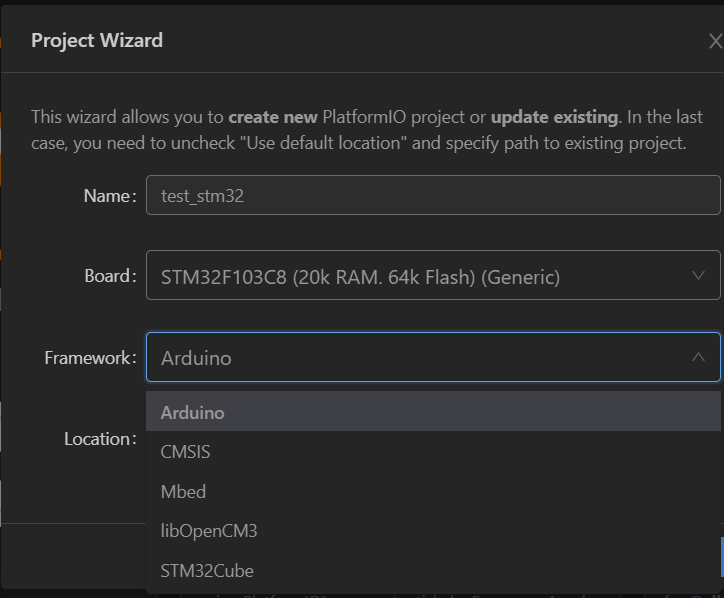The image size is (724, 598).
Task: Click the Board field label
Action: coord(110,276)
